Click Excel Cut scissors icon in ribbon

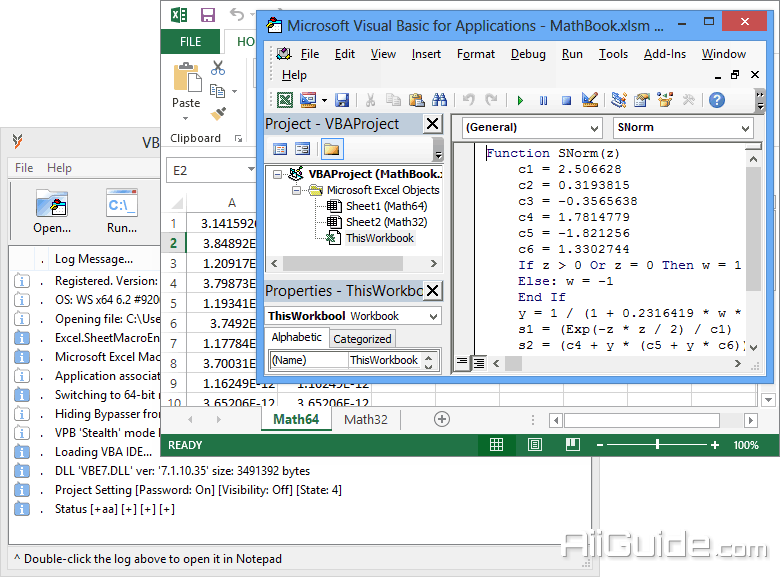tap(218, 68)
